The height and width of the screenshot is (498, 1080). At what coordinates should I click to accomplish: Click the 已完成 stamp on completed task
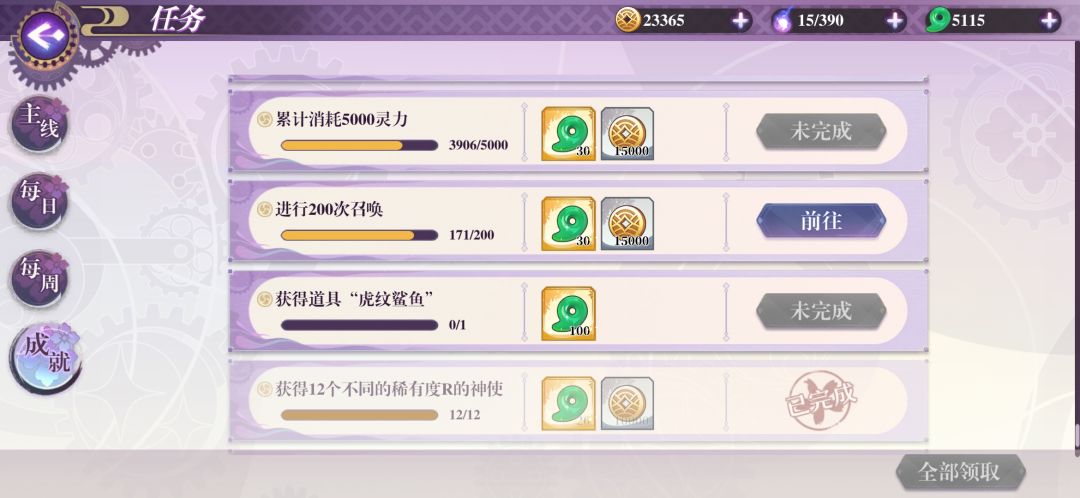point(821,401)
